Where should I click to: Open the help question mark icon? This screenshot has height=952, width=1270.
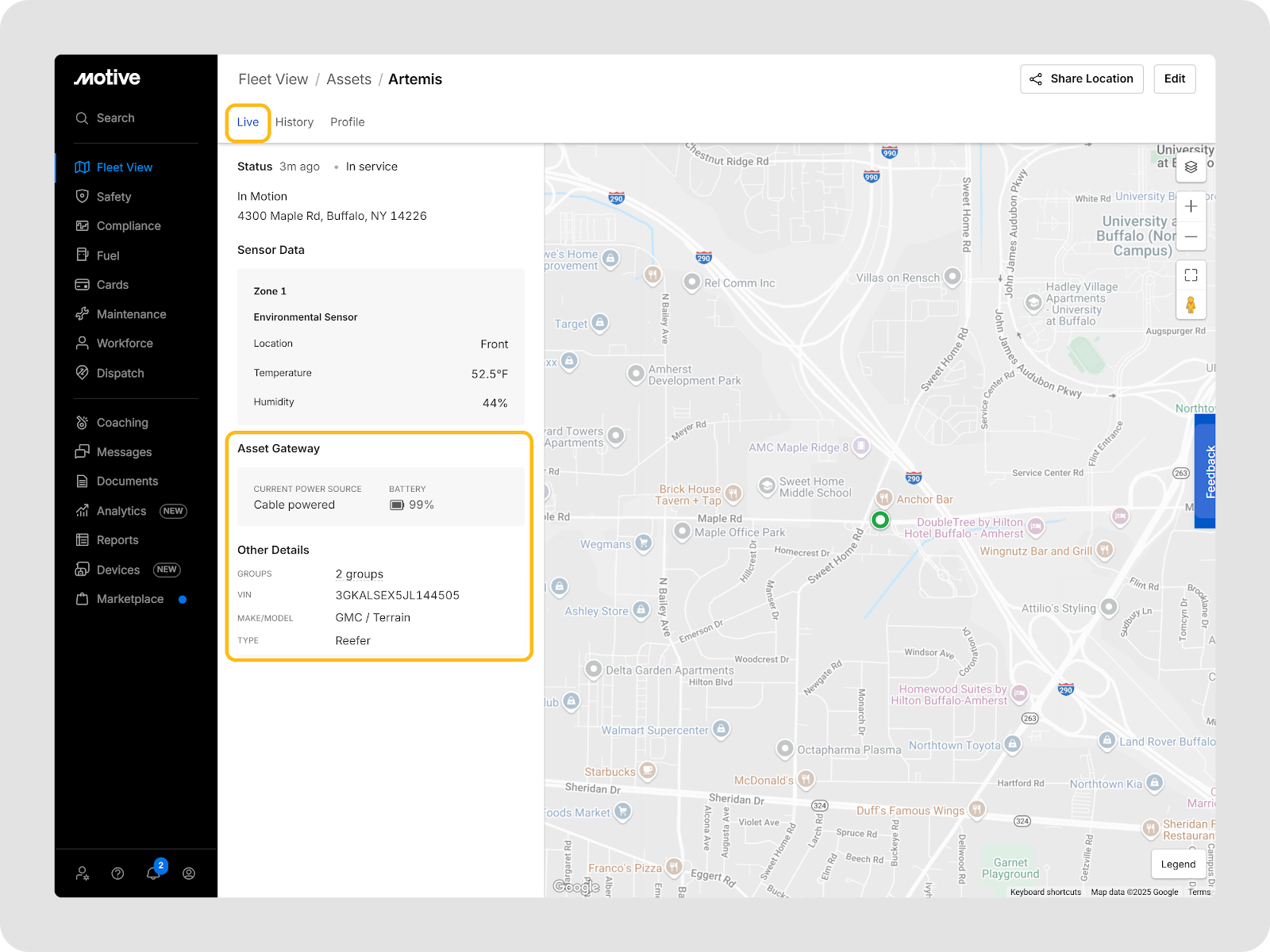coord(117,873)
